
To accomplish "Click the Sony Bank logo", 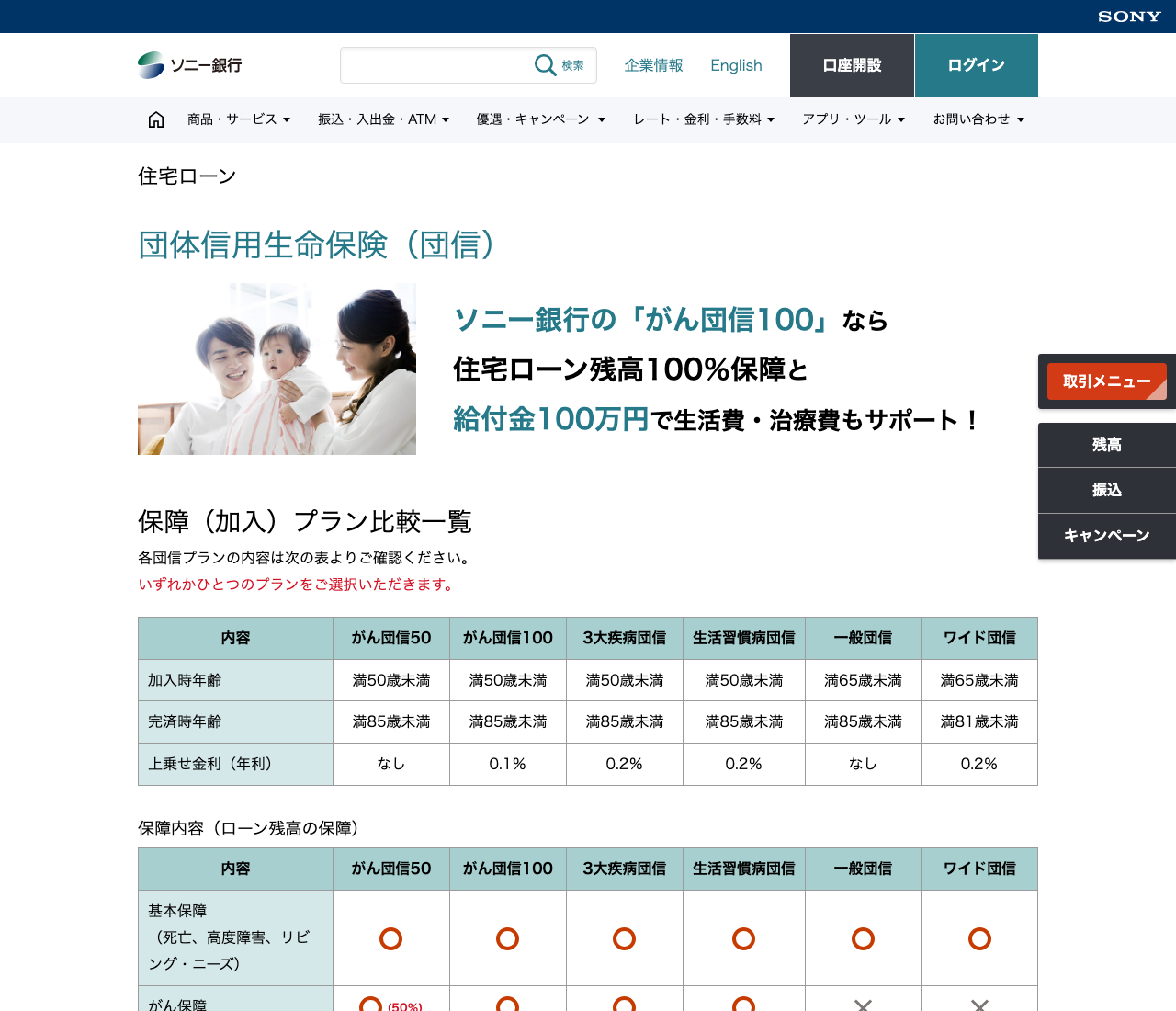I will tap(190, 65).
